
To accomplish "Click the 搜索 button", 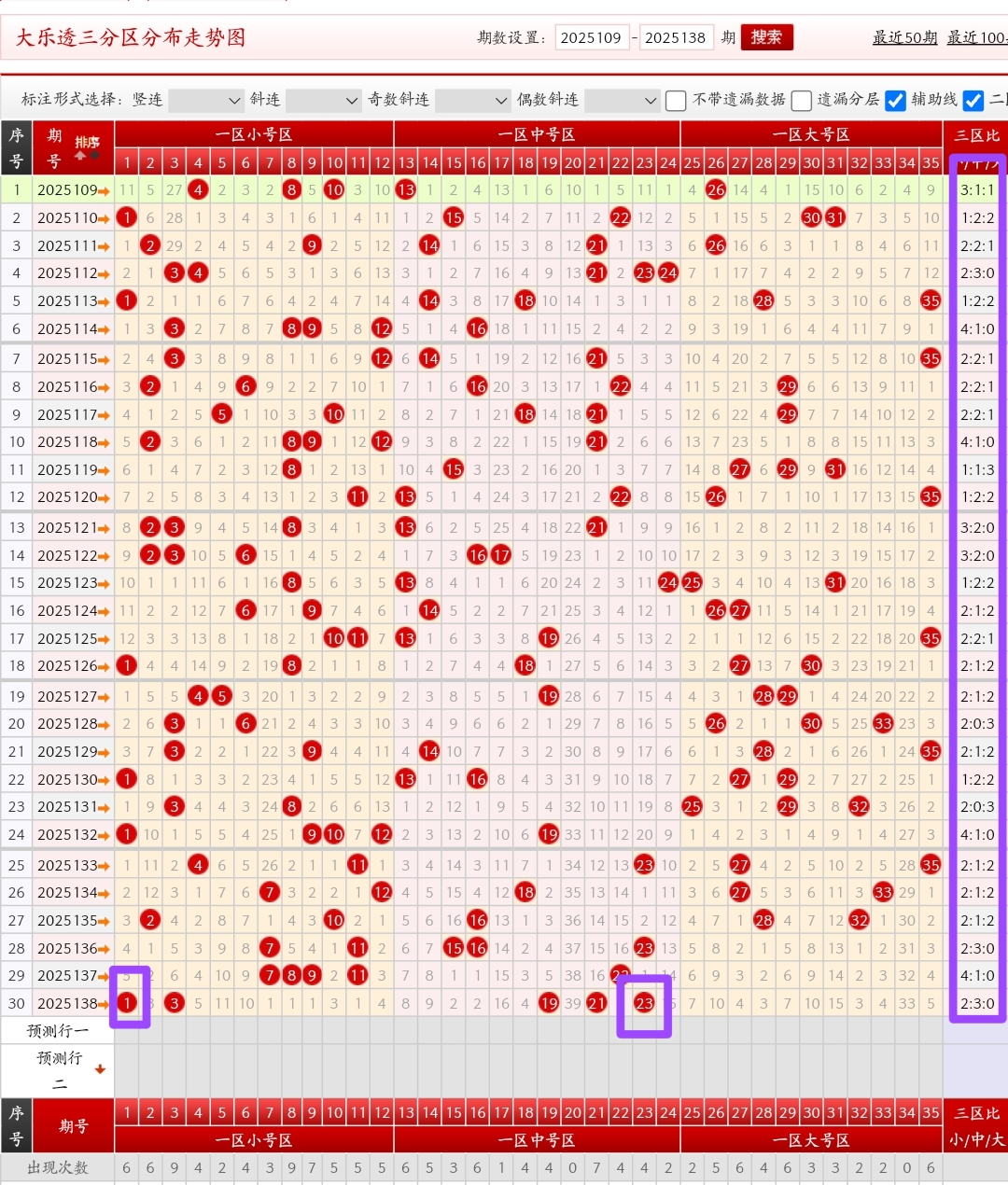I will pos(767,37).
